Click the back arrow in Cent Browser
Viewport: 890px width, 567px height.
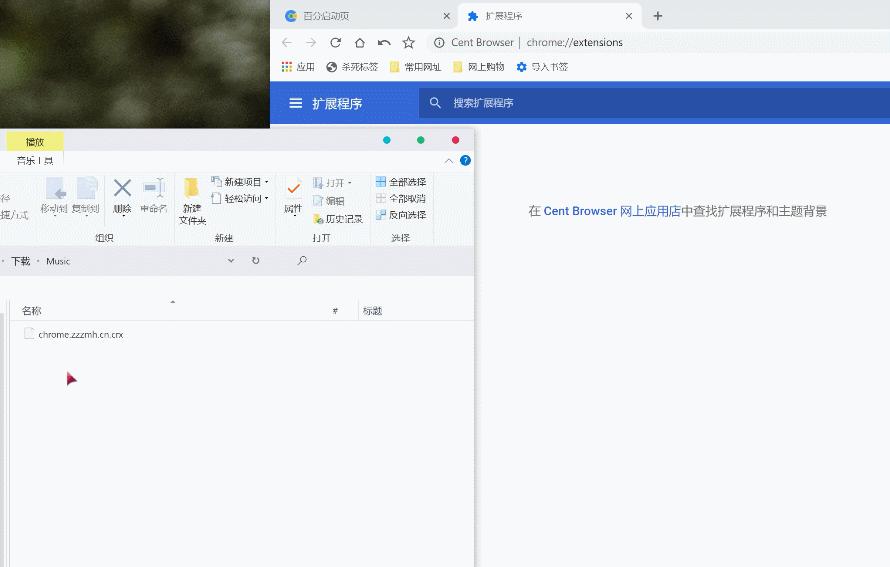[x=287, y=43]
